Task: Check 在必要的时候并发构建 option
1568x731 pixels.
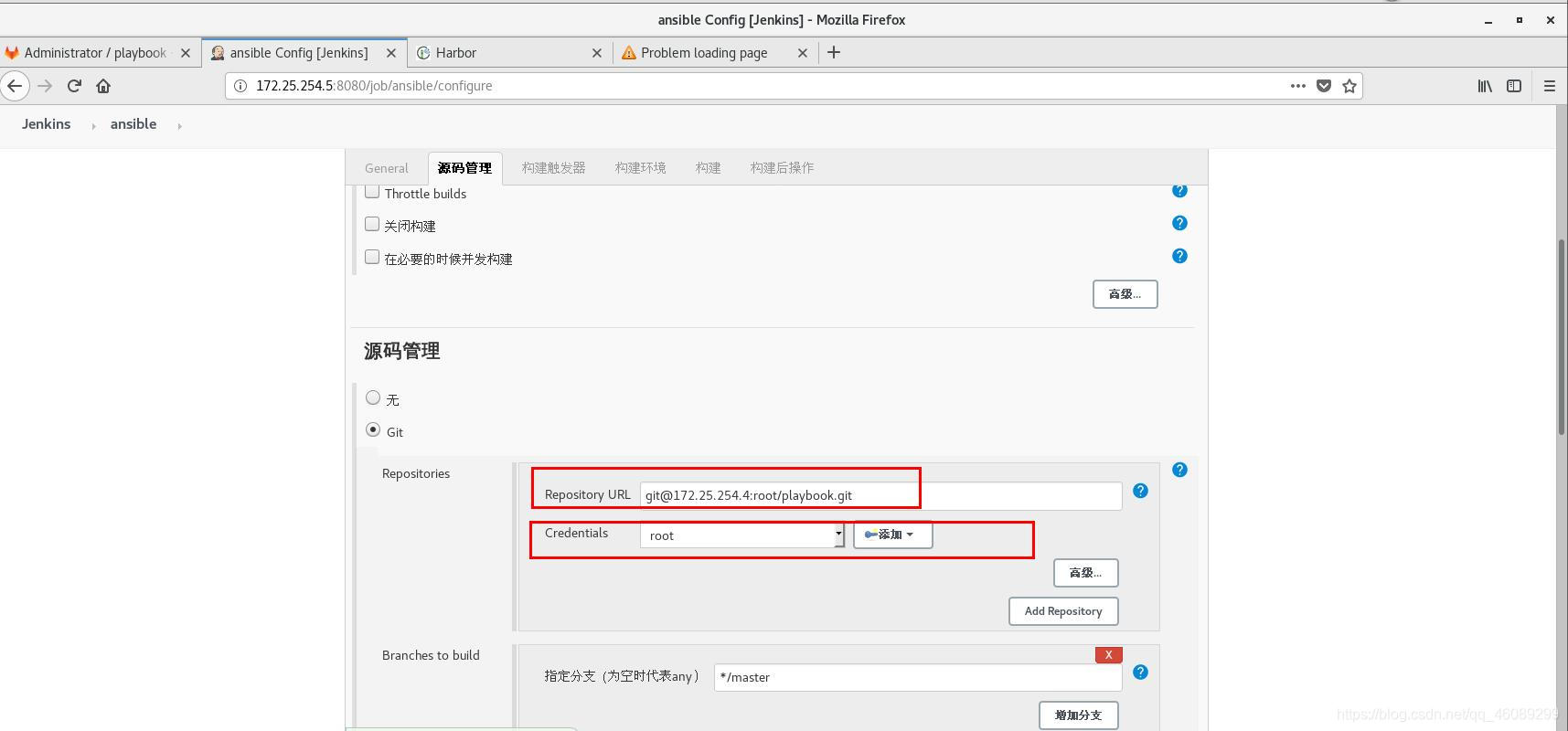Action: (372, 257)
